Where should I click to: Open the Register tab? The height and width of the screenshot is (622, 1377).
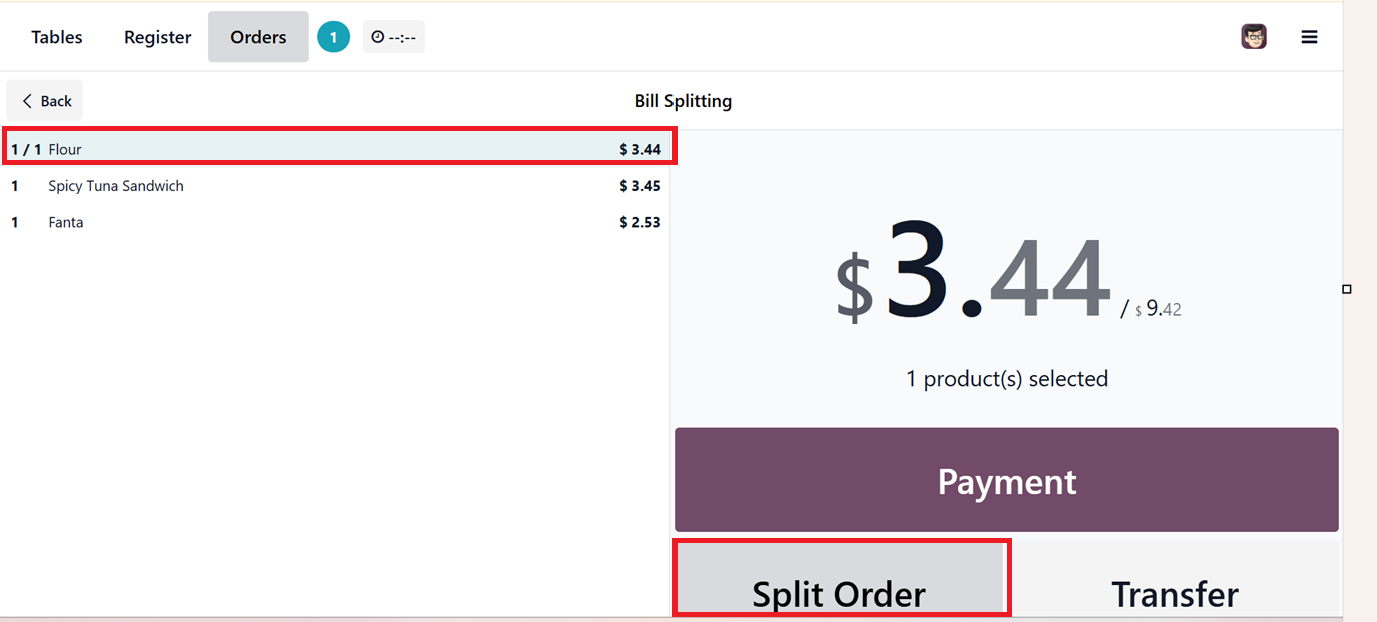pos(157,37)
